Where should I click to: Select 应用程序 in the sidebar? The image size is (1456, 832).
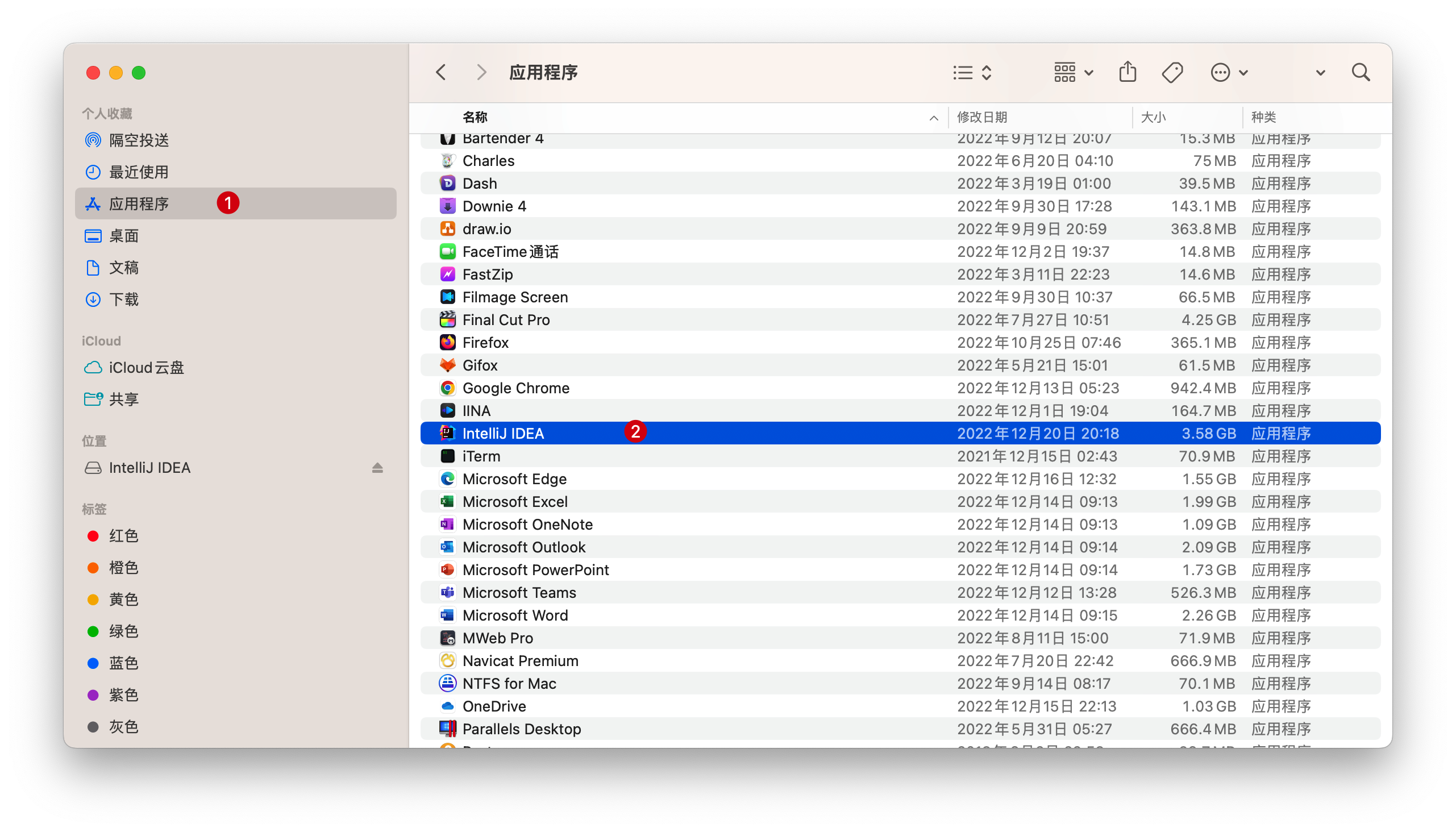click(235, 204)
